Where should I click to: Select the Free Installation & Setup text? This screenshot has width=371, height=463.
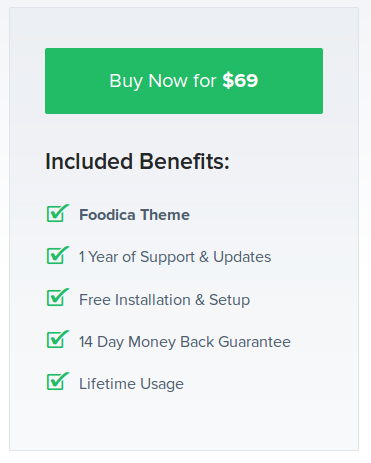[164, 300]
